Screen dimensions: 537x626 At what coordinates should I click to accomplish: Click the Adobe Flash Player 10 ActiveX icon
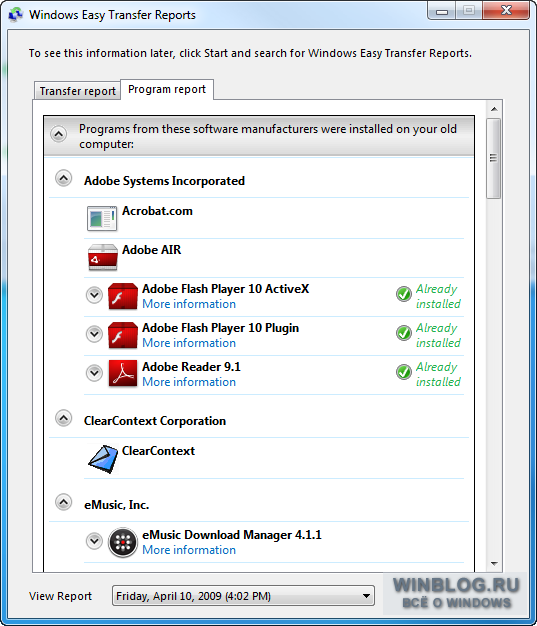(123, 296)
